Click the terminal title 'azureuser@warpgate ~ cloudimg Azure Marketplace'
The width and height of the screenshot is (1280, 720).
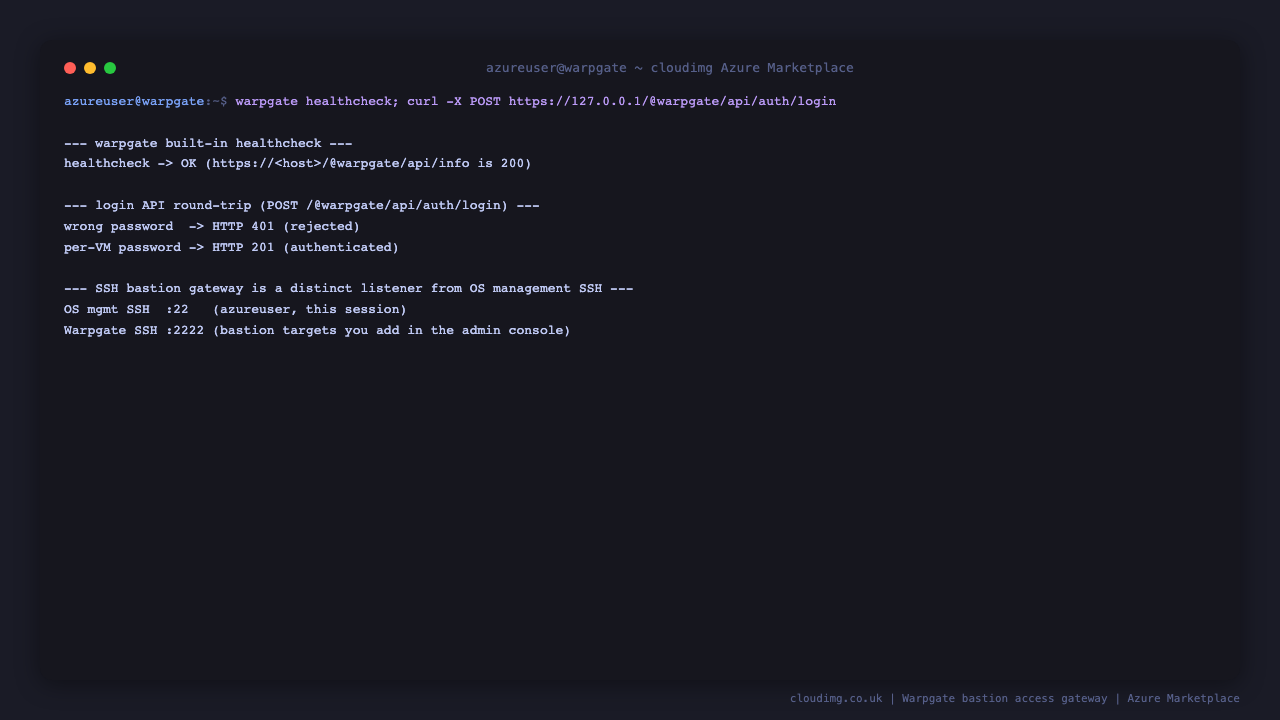[x=670, y=68]
